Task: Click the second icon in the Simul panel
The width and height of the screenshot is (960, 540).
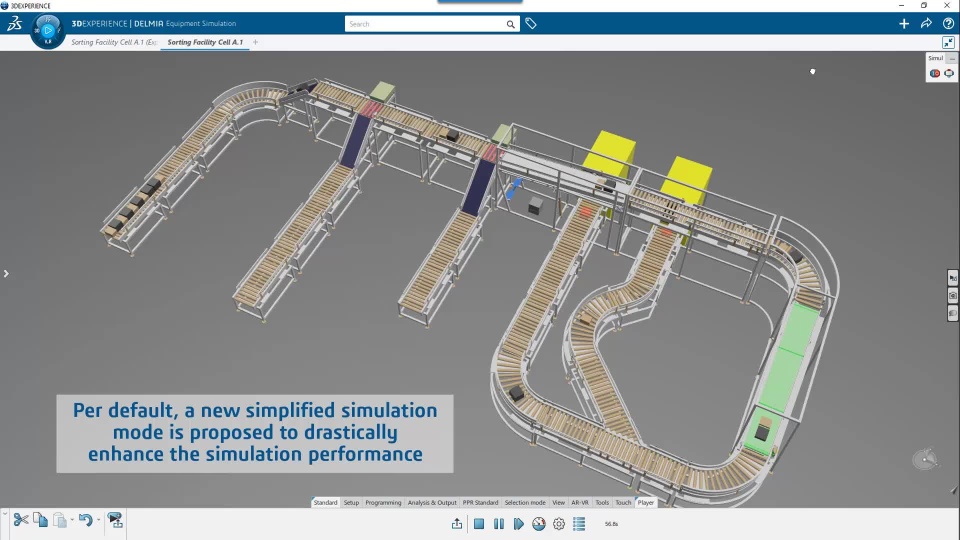Action: [949, 73]
